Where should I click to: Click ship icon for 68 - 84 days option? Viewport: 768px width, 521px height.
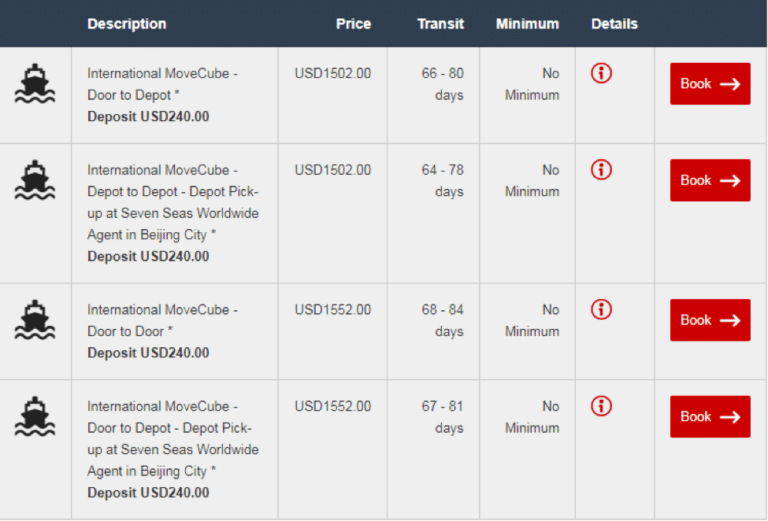coord(35,320)
